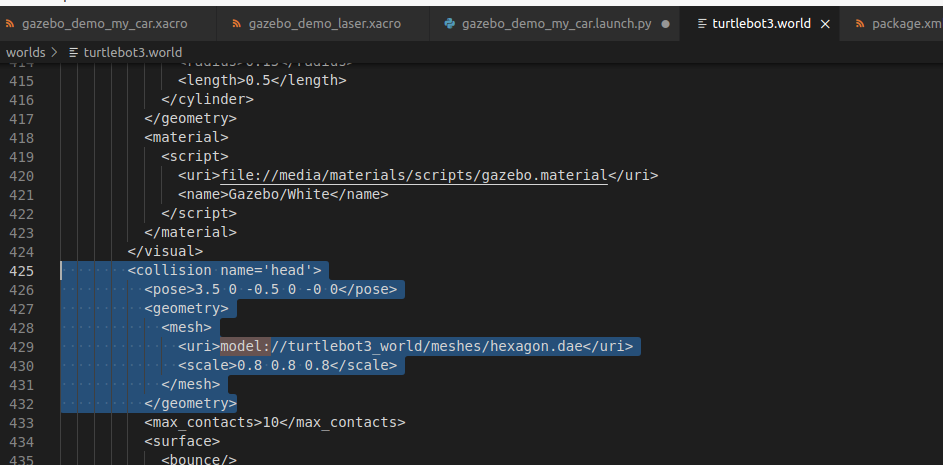Click the </material> closing tag
Screen dimensions: 943x465
tap(191, 232)
